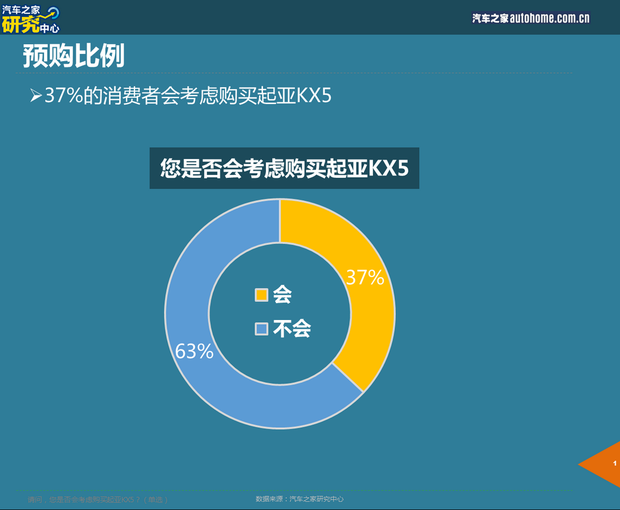This screenshot has height=510, width=620.
Task: Click the 汽车之家 研究中心 logo
Action: point(30,18)
